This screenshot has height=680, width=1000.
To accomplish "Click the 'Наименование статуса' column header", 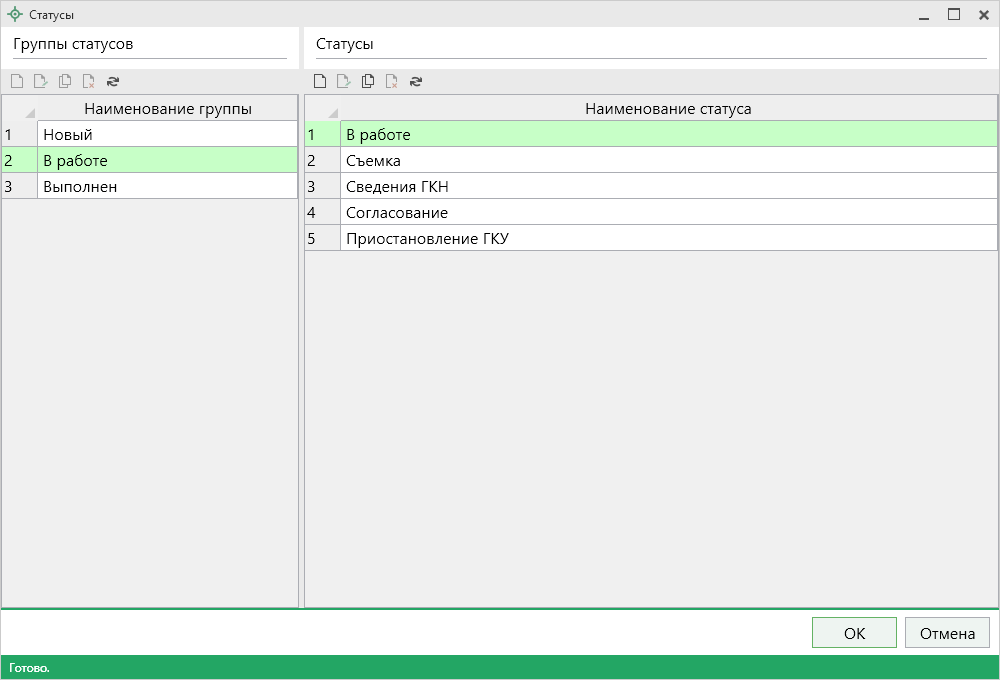I will click(x=668, y=108).
